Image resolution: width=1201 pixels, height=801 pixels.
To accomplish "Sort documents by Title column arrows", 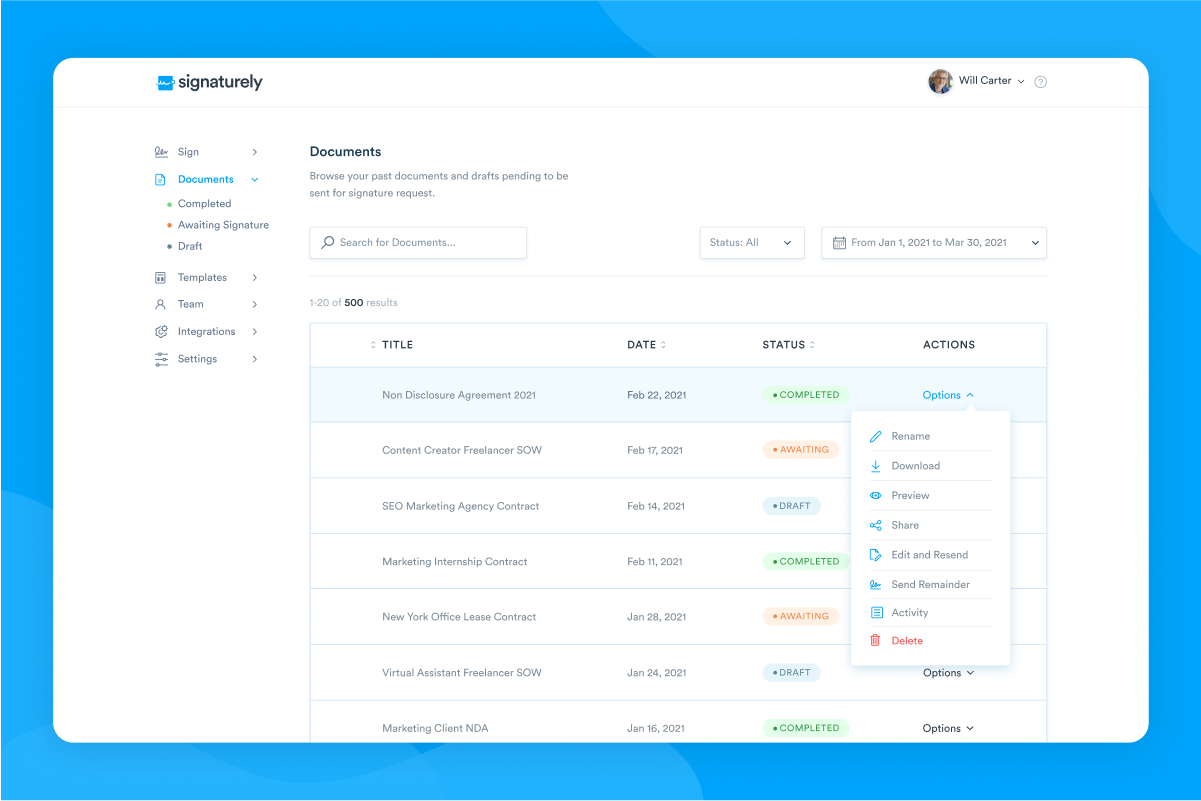I will coord(373,345).
